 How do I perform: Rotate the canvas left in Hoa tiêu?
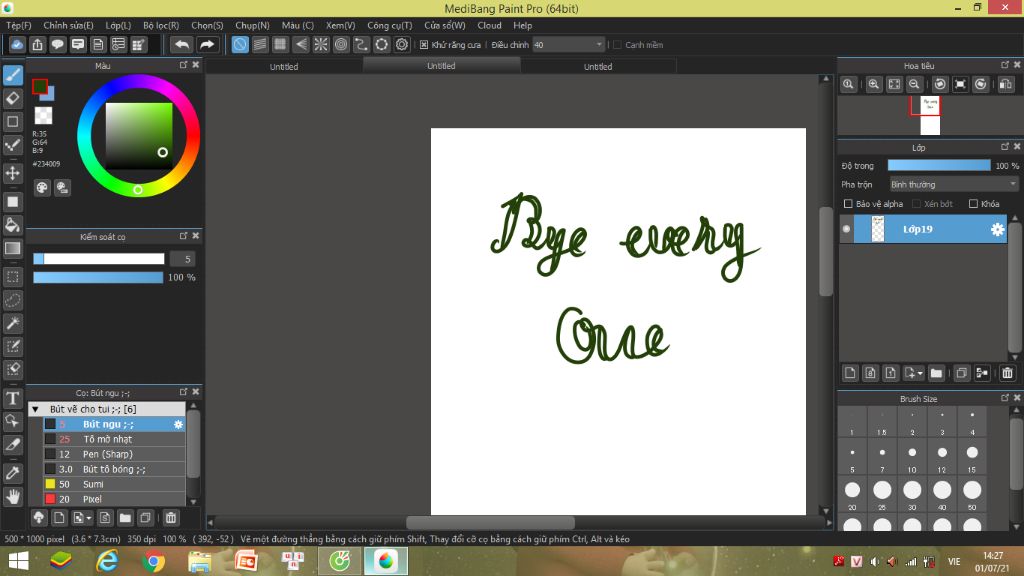(x=940, y=84)
